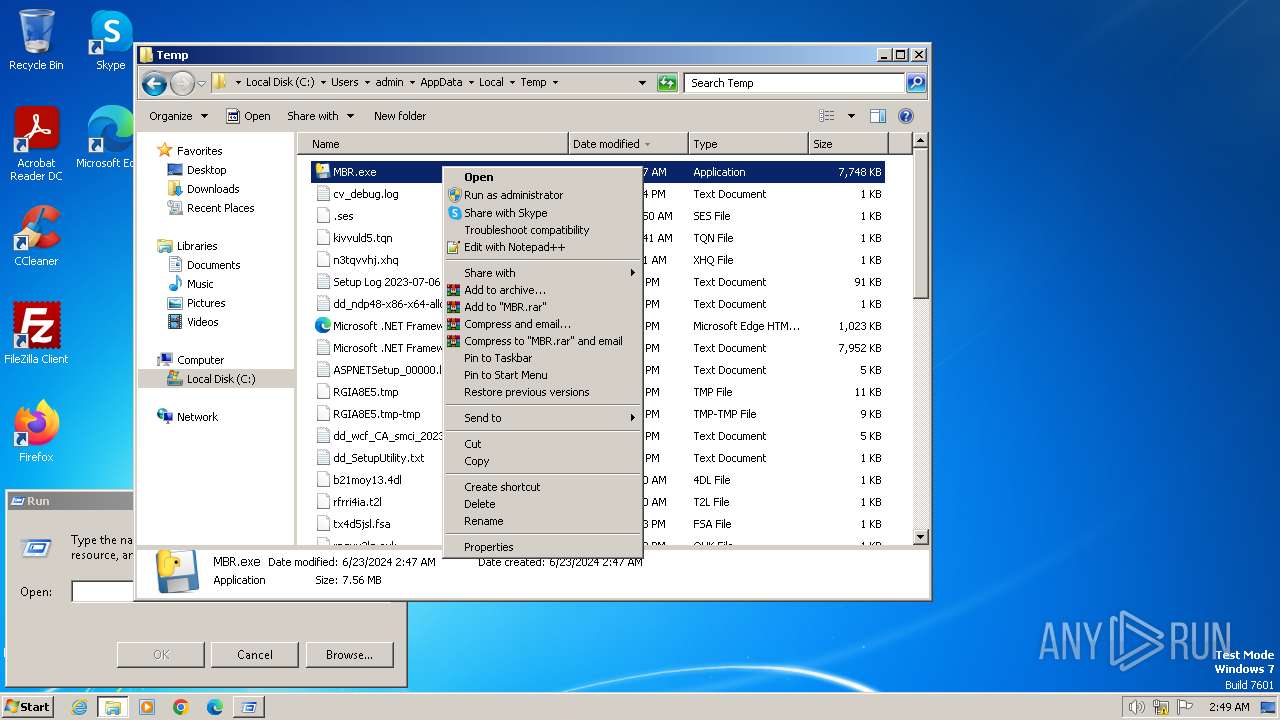
Task: Change view using the views icon
Action: click(x=827, y=116)
